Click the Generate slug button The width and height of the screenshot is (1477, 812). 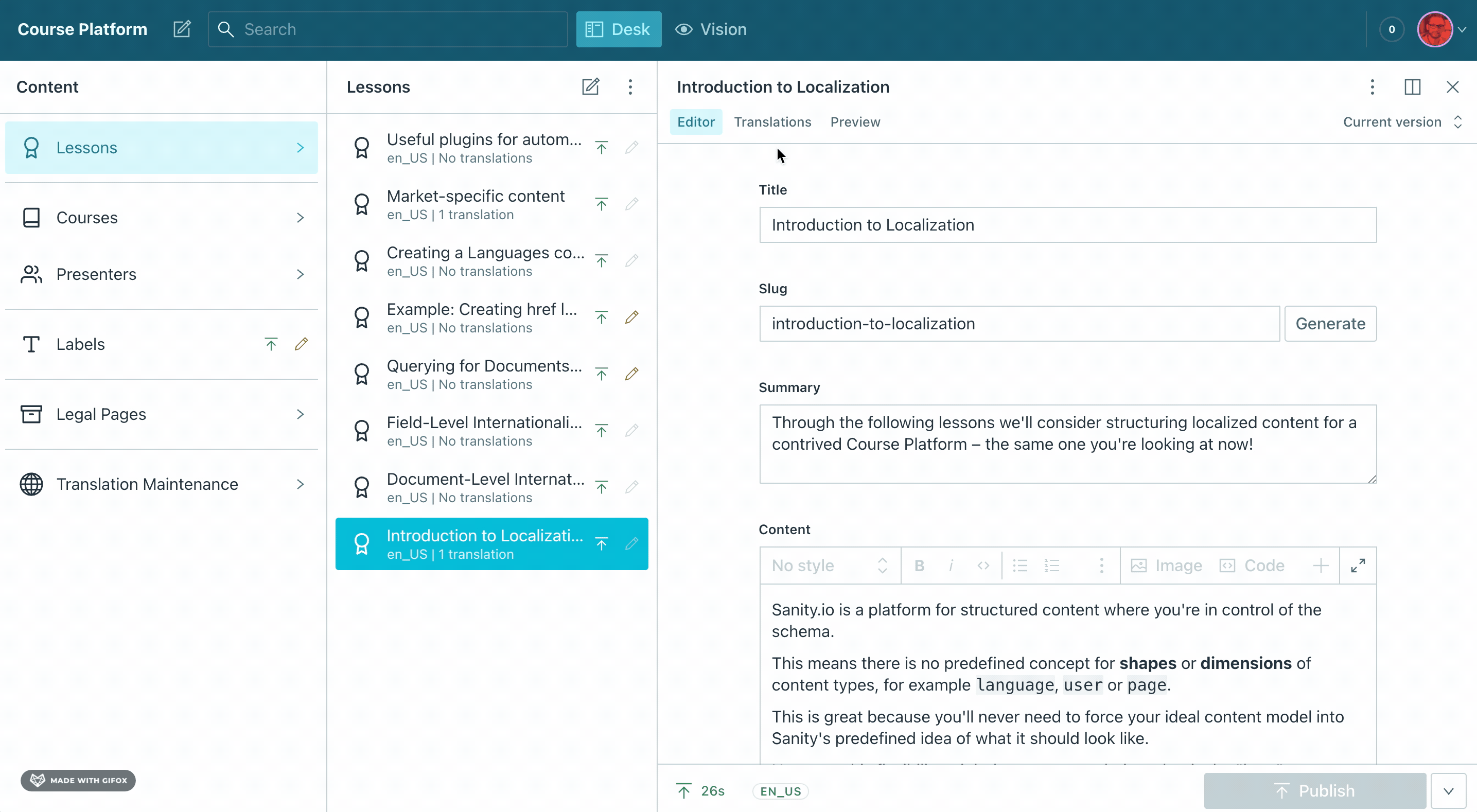pyautogui.click(x=1330, y=324)
